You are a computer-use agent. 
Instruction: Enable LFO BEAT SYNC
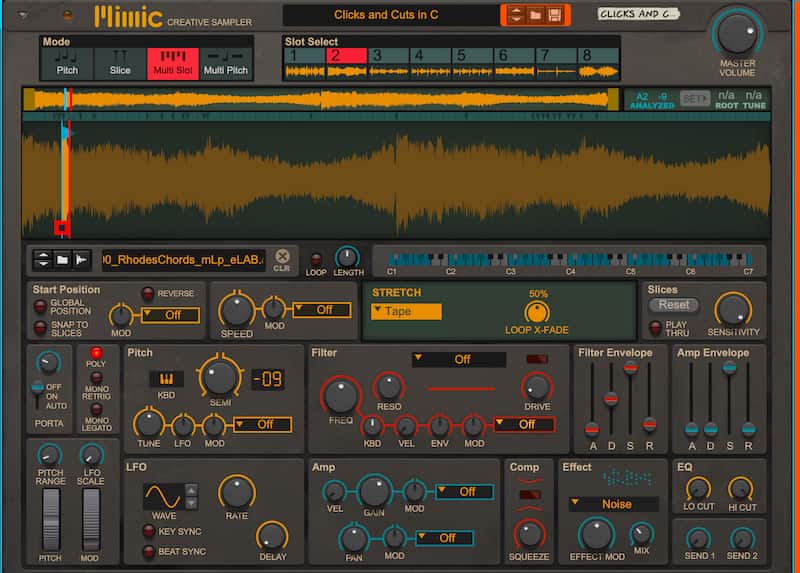[148, 551]
